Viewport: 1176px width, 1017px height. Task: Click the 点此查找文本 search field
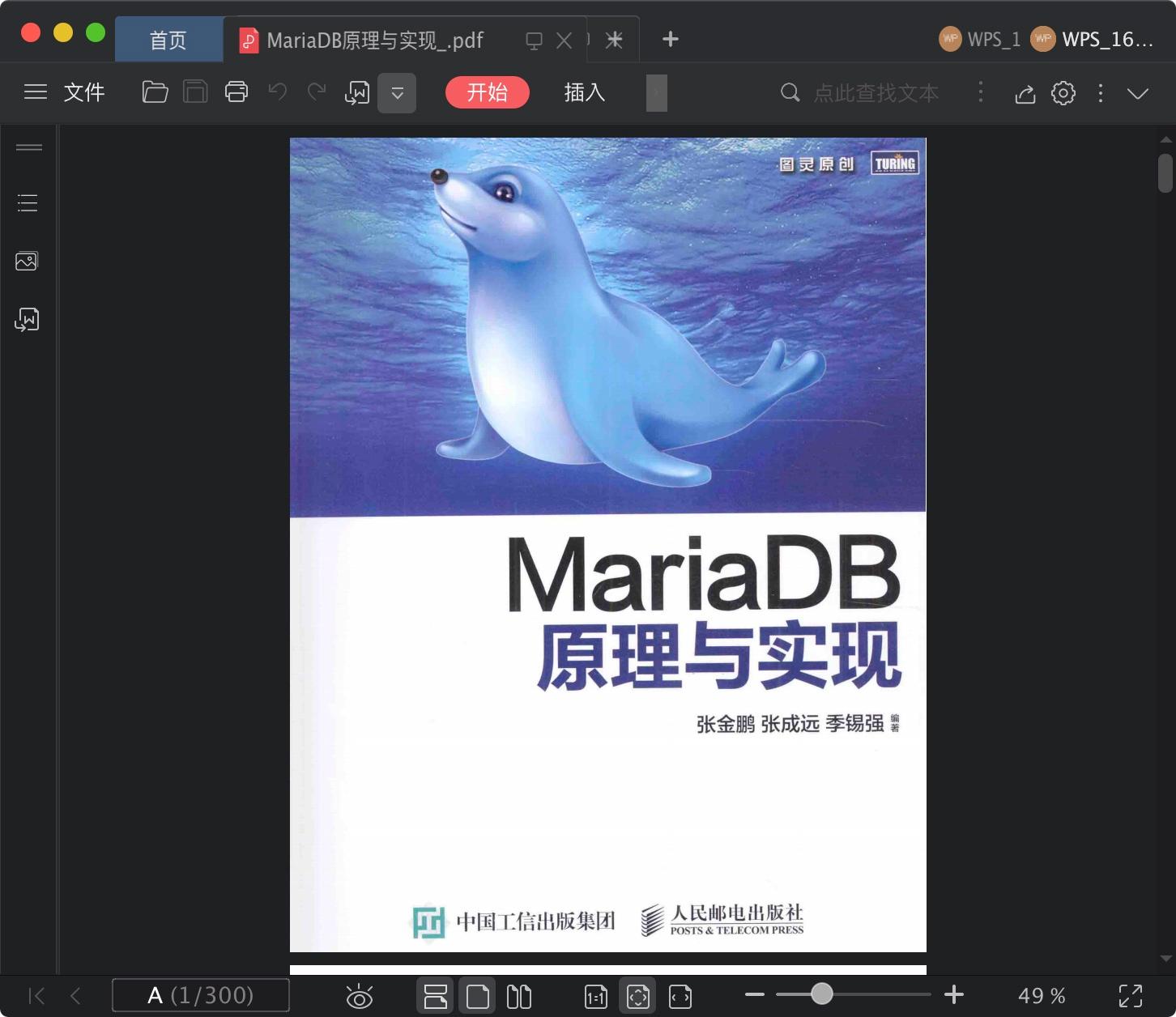pos(876,93)
